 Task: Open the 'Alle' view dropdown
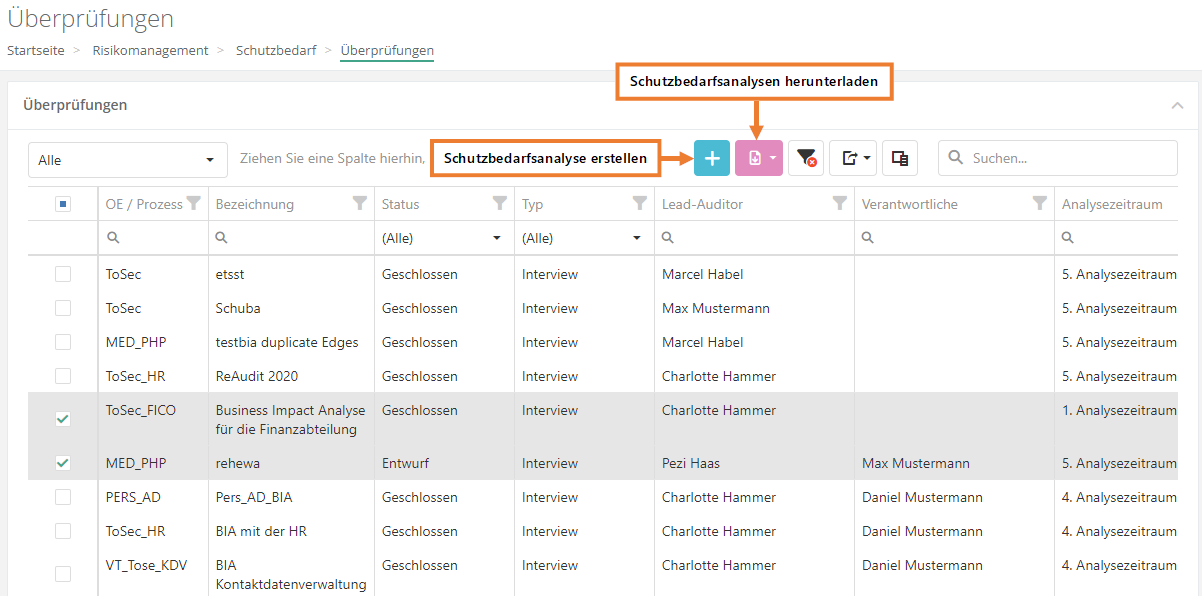tap(126, 160)
